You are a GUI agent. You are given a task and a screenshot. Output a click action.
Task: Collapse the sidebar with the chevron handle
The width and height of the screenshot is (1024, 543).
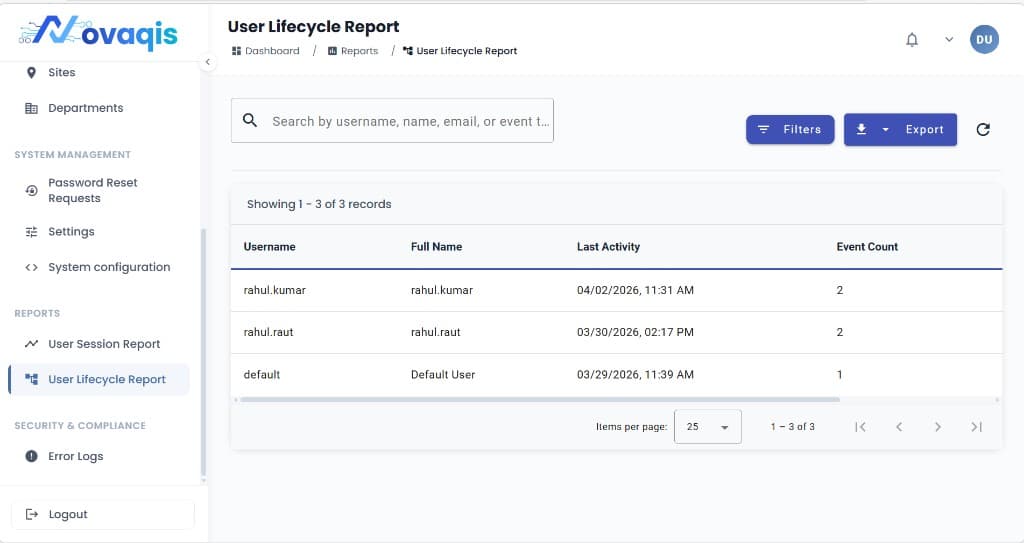[x=208, y=62]
